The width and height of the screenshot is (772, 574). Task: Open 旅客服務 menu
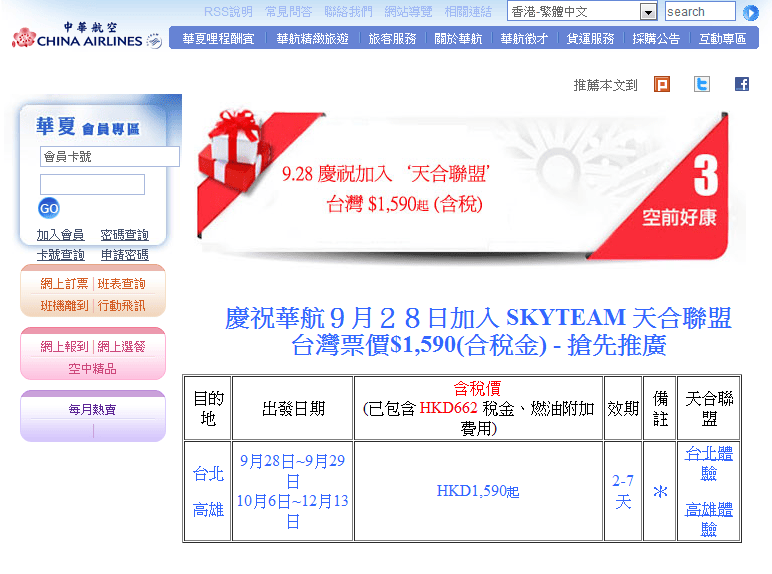point(392,39)
